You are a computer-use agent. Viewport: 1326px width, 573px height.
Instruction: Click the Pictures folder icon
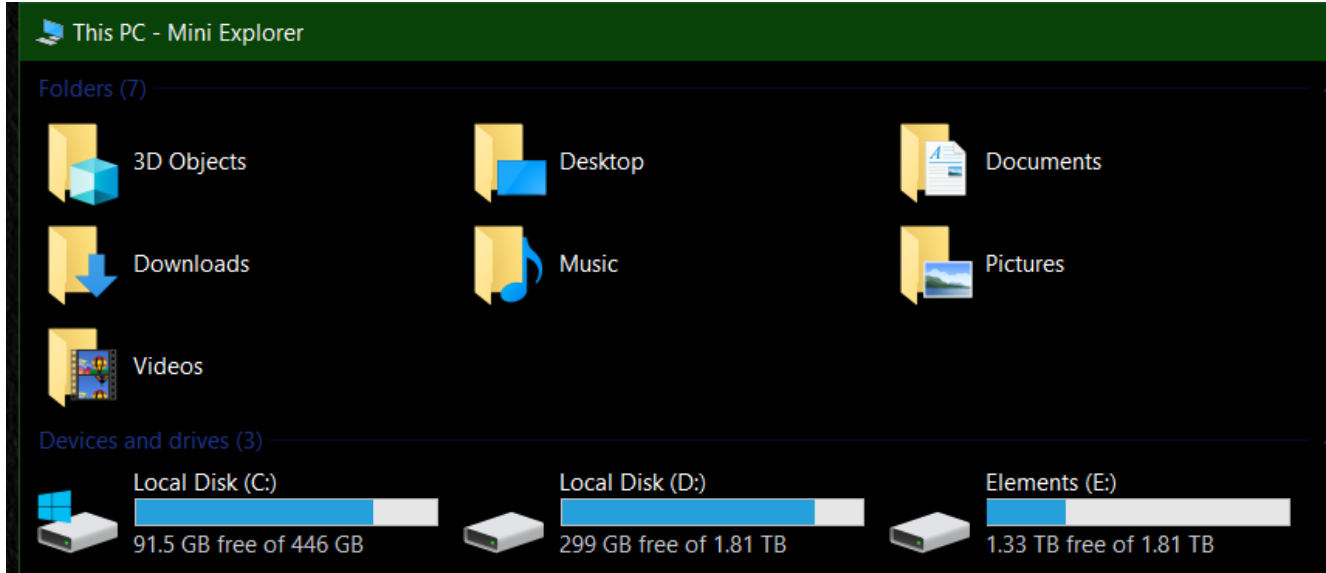click(x=936, y=265)
